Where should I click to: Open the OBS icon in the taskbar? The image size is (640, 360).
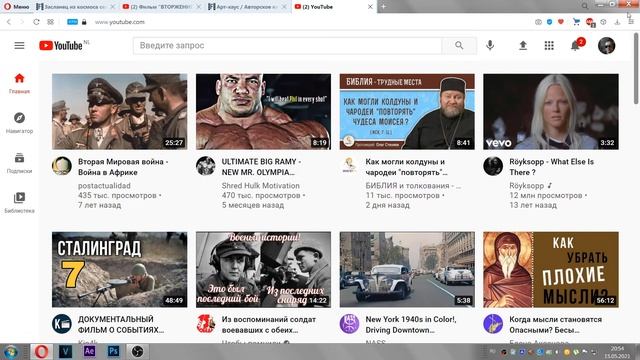(x=137, y=351)
